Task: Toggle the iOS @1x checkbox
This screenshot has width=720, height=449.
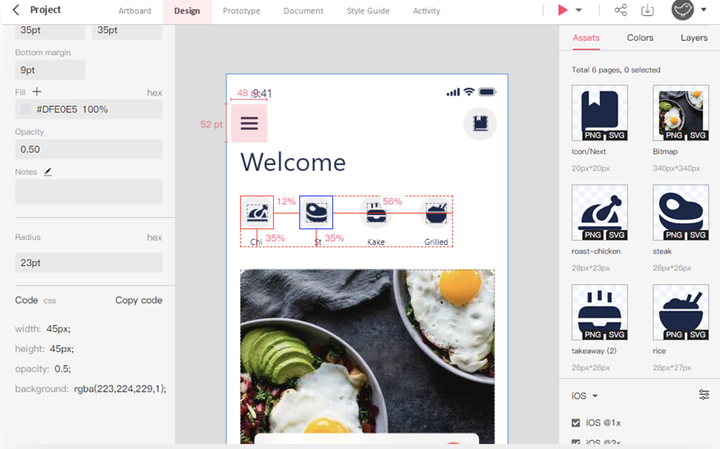Action: tap(576, 423)
